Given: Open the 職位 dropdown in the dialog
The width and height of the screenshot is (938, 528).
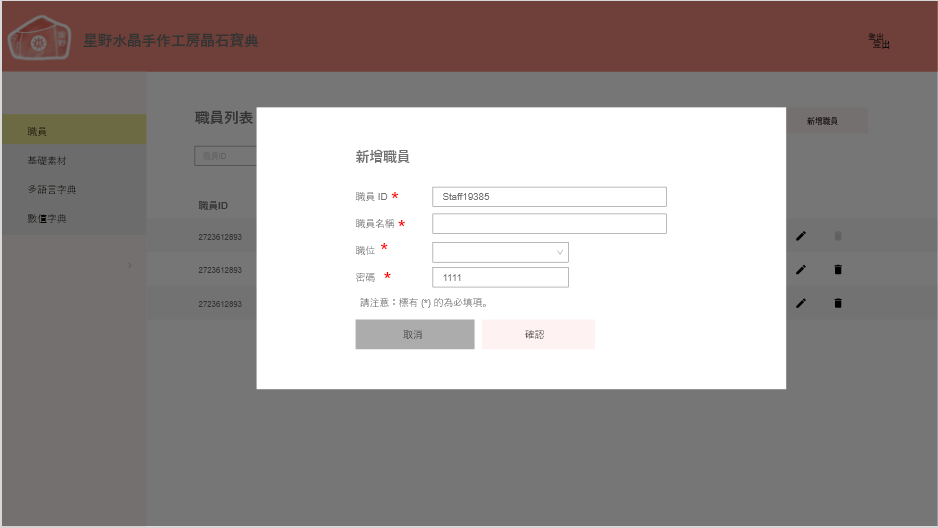Looking at the screenshot, I should tap(500, 252).
